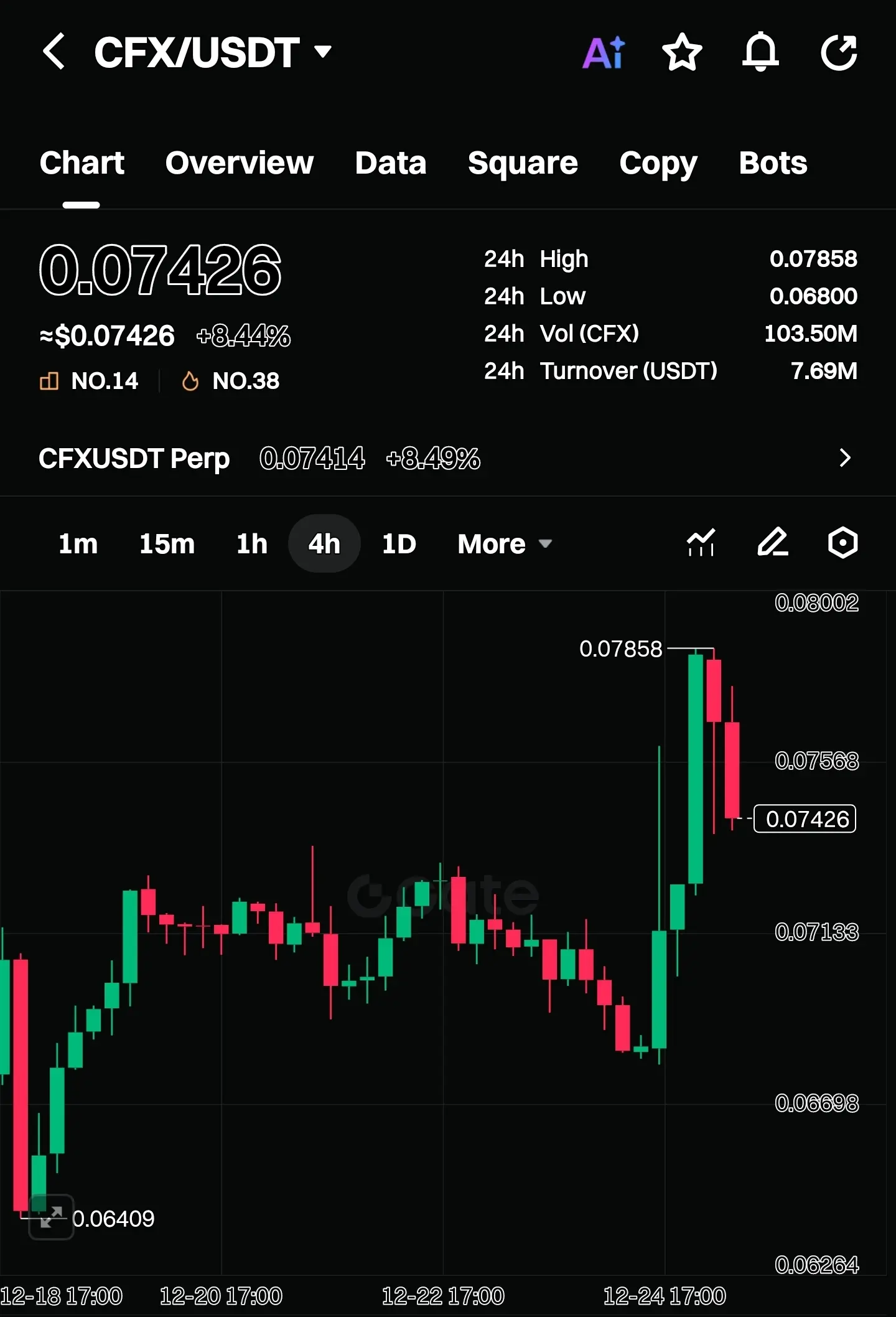Tap the 12-22 17:00 time axis label
The height and width of the screenshot is (1317, 896).
[443, 1297]
